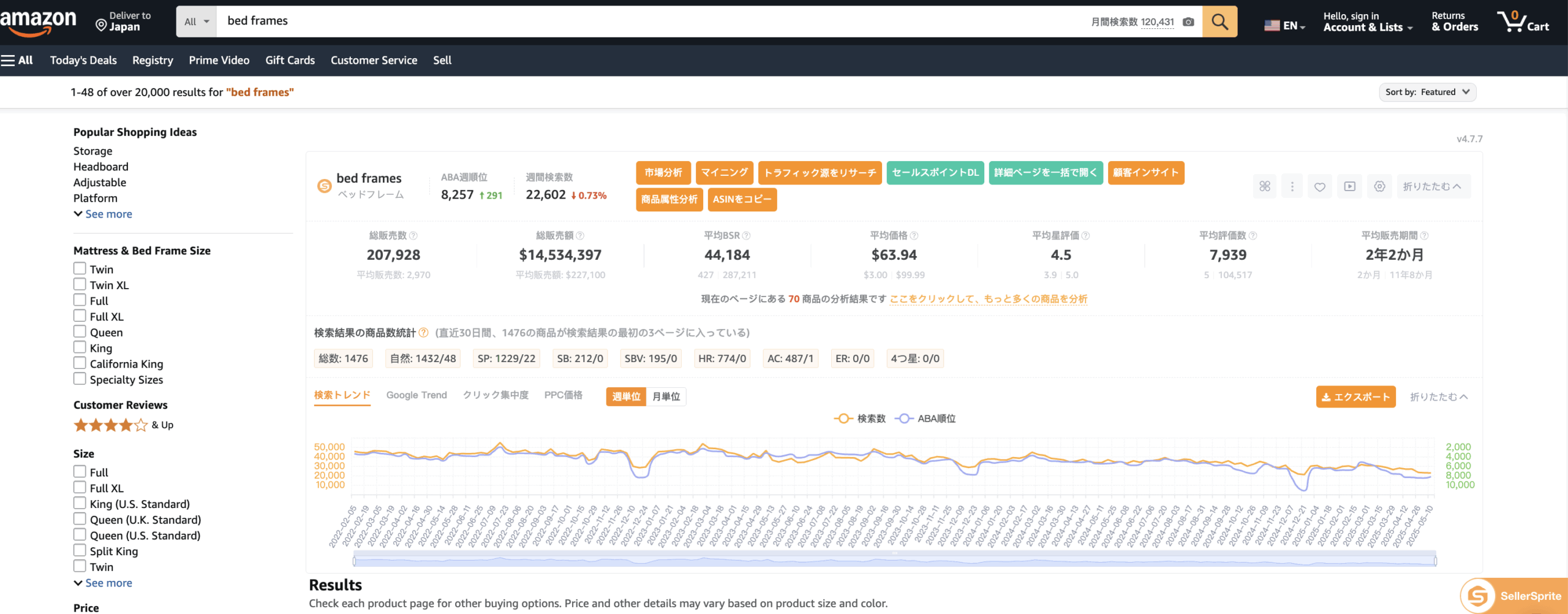Open the Account & Lists dropdown
This screenshot has width=1568, height=614.
tap(1368, 22)
